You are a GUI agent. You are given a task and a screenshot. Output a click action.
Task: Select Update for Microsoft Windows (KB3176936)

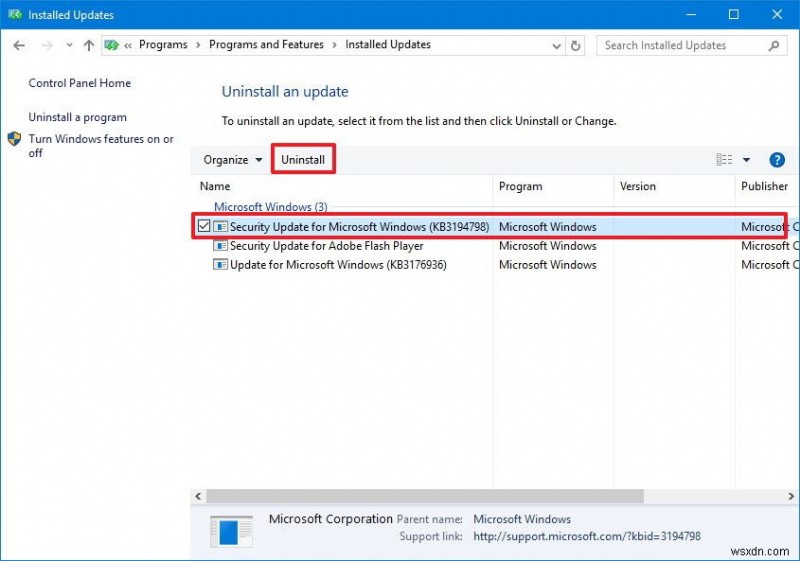click(x=338, y=265)
